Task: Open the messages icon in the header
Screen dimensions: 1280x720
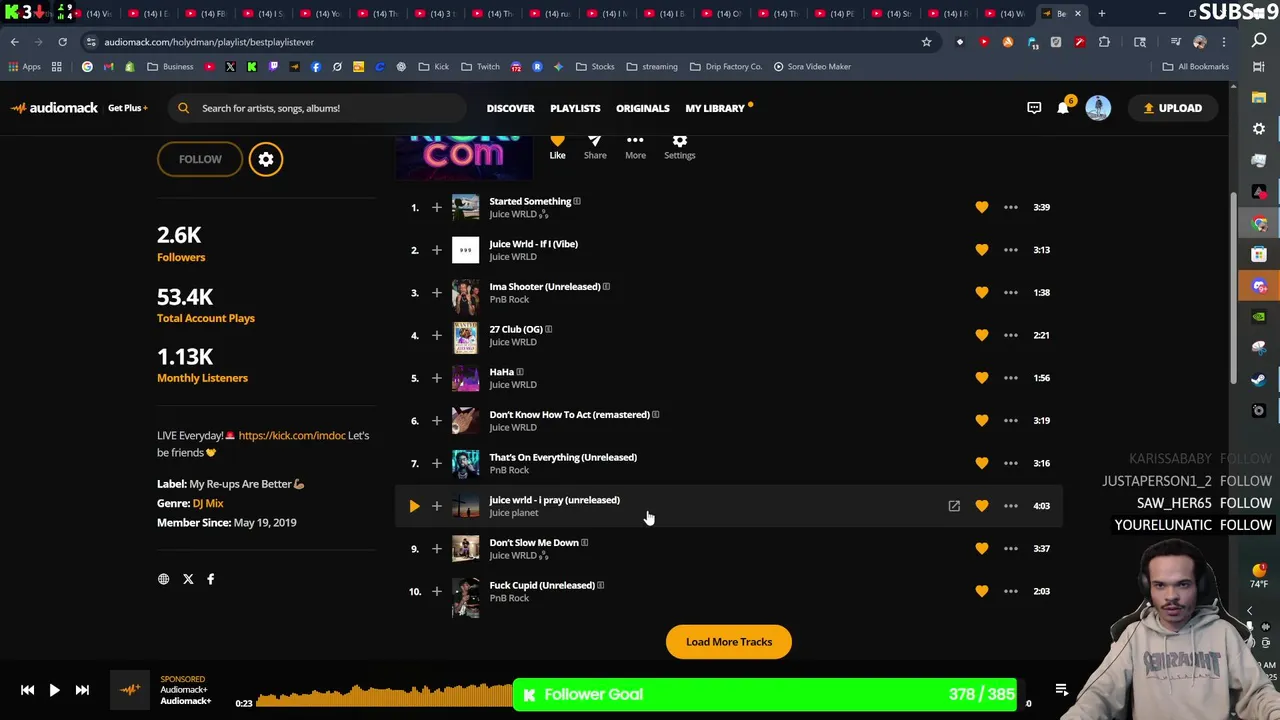Action: pyautogui.click(x=1034, y=108)
